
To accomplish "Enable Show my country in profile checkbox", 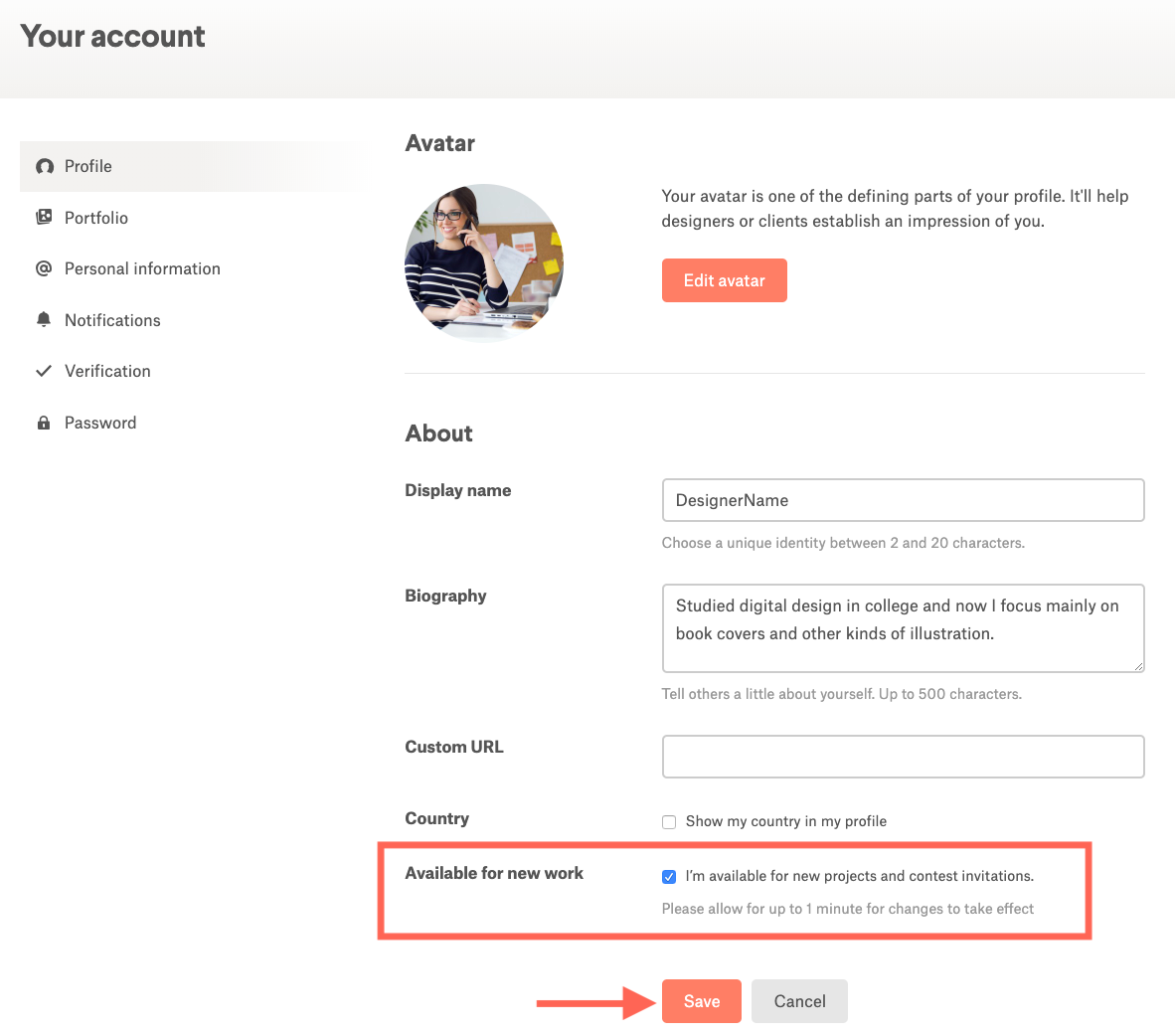I will click(x=669, y=821).
